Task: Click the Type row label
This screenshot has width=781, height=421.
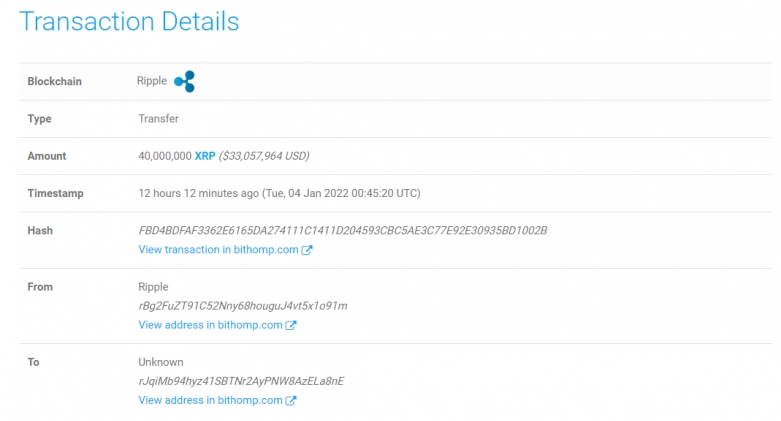Action: tap(39, 119)
